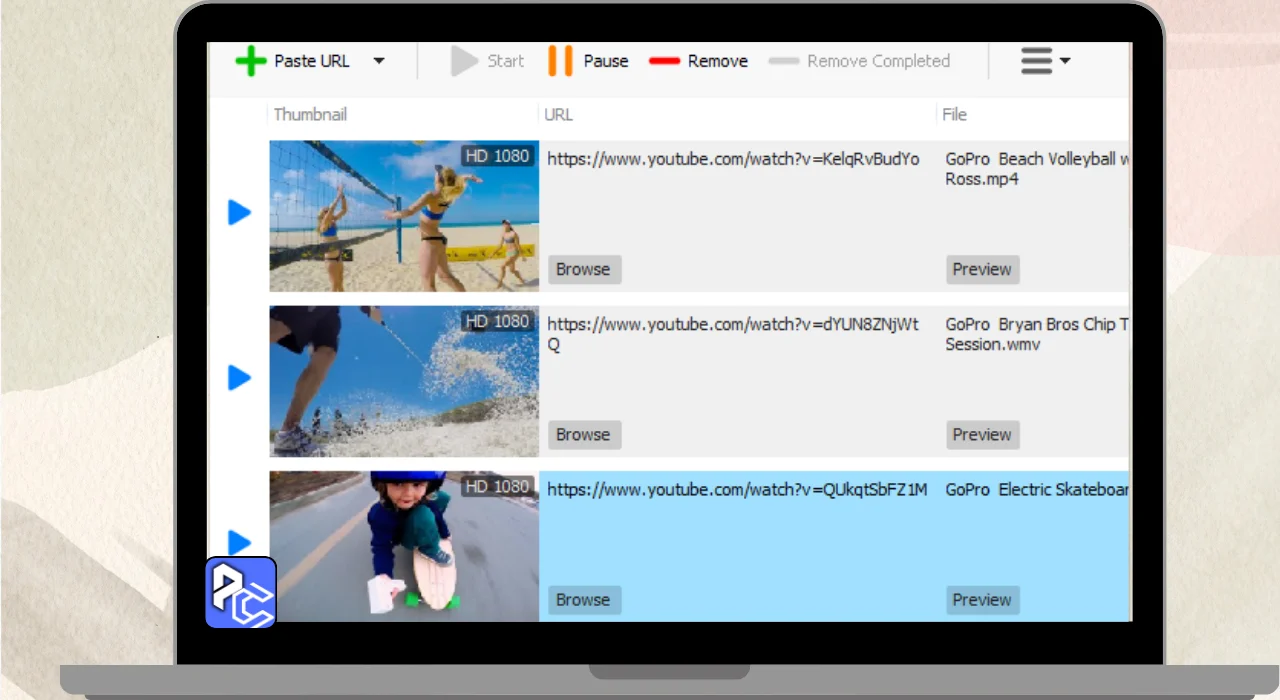This screenshot has height=700, width=1280.
Task: Expand the dropdown arrow beside hamburger menu
Action: click(x=1065, y=61)
